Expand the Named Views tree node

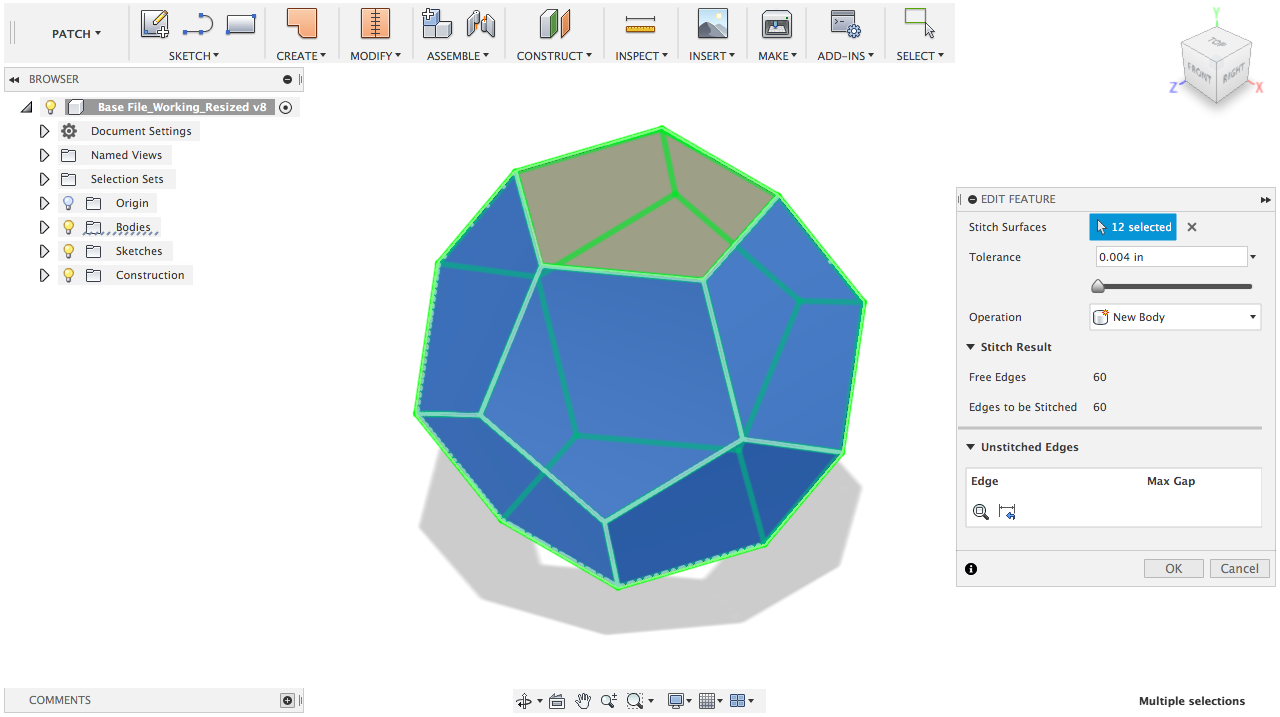[44, 155]
